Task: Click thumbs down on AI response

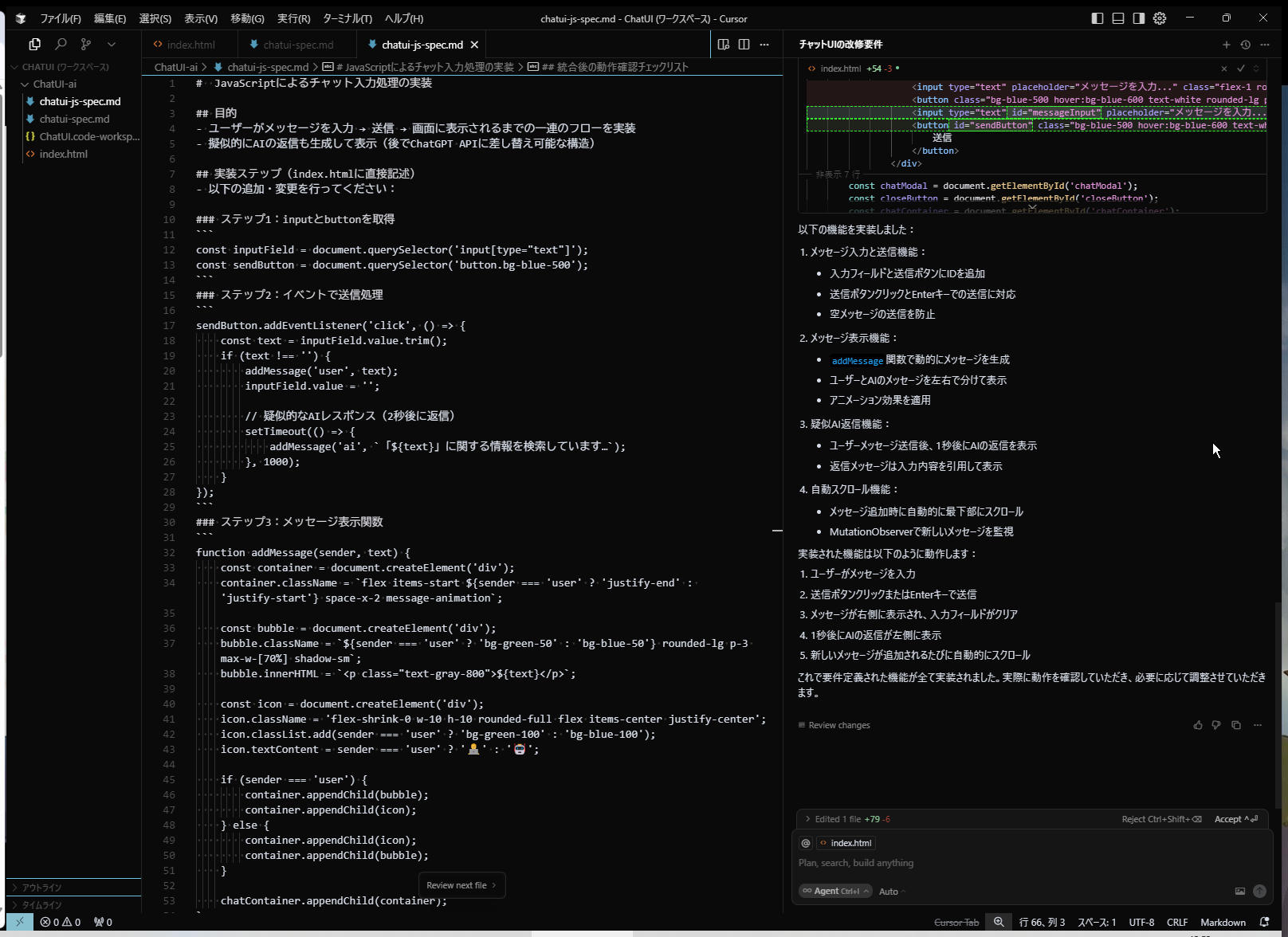Action: (1216, 725)
